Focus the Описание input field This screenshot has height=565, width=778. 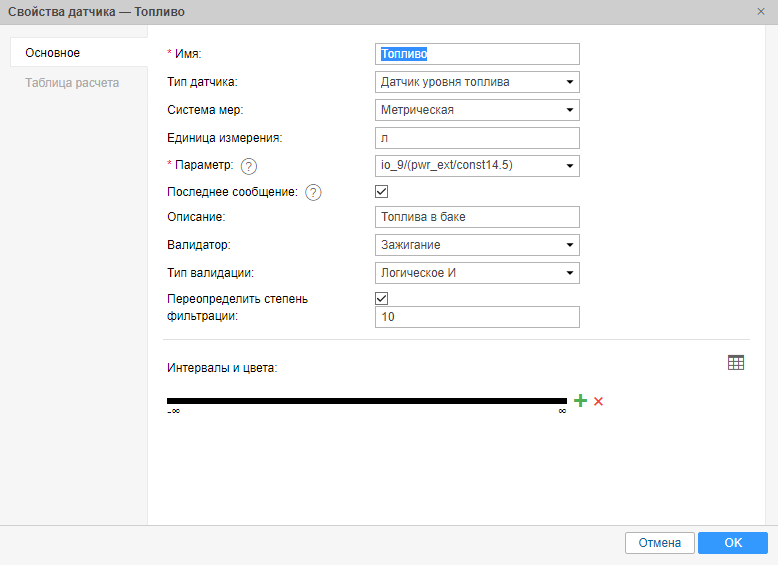(477, 217)
